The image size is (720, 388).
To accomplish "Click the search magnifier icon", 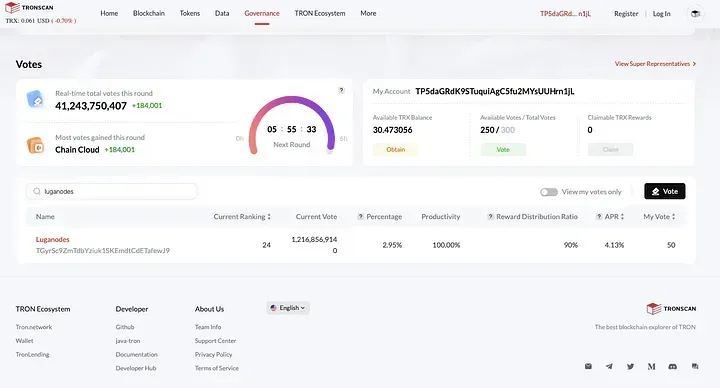I will (x=37, y=191).
